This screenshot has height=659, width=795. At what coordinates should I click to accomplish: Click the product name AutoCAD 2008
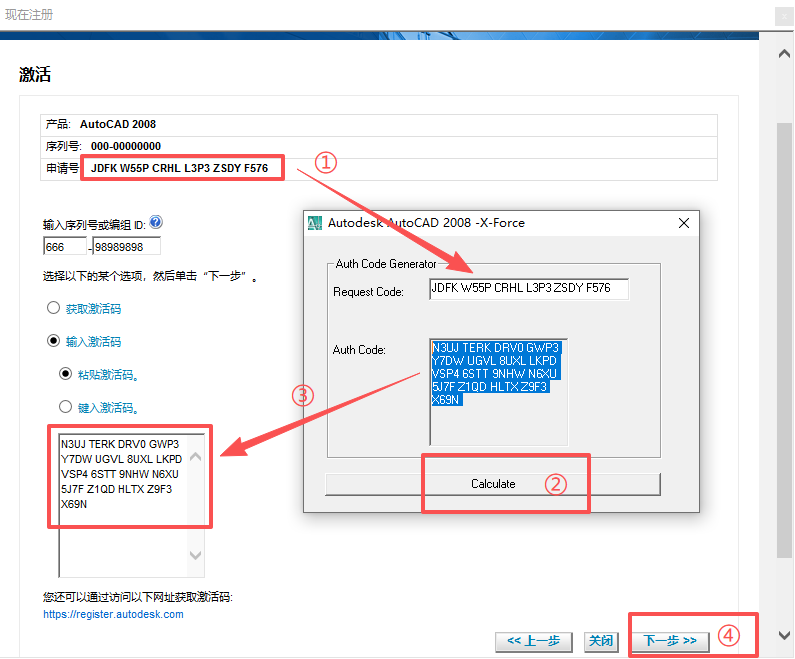118,124
